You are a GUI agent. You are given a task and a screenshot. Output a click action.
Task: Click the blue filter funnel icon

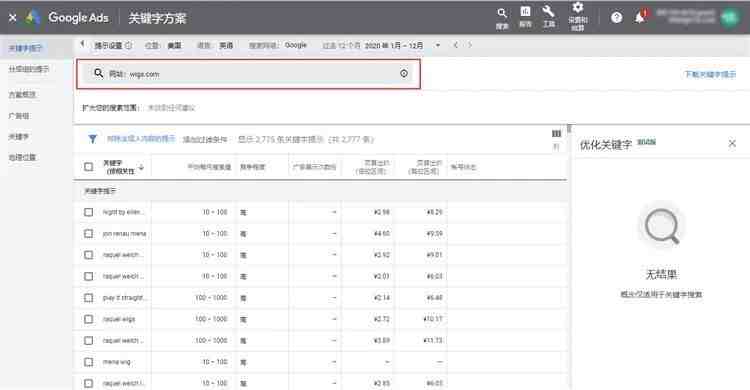point(92,139)
